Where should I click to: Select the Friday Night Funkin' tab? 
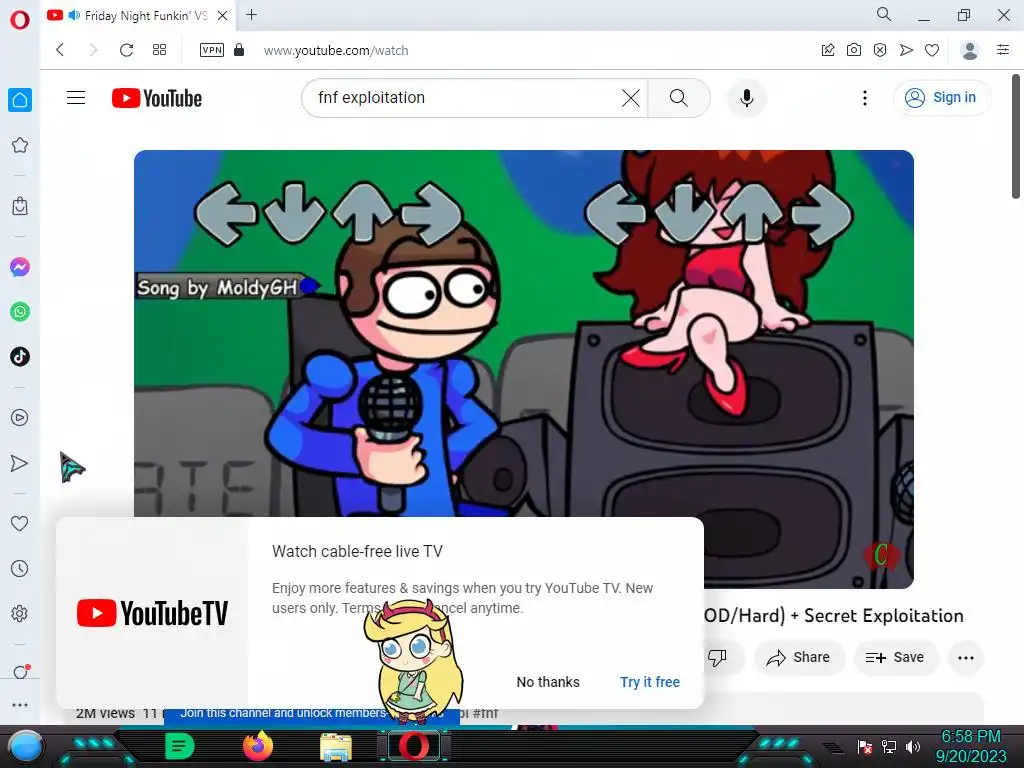(138, 16)
